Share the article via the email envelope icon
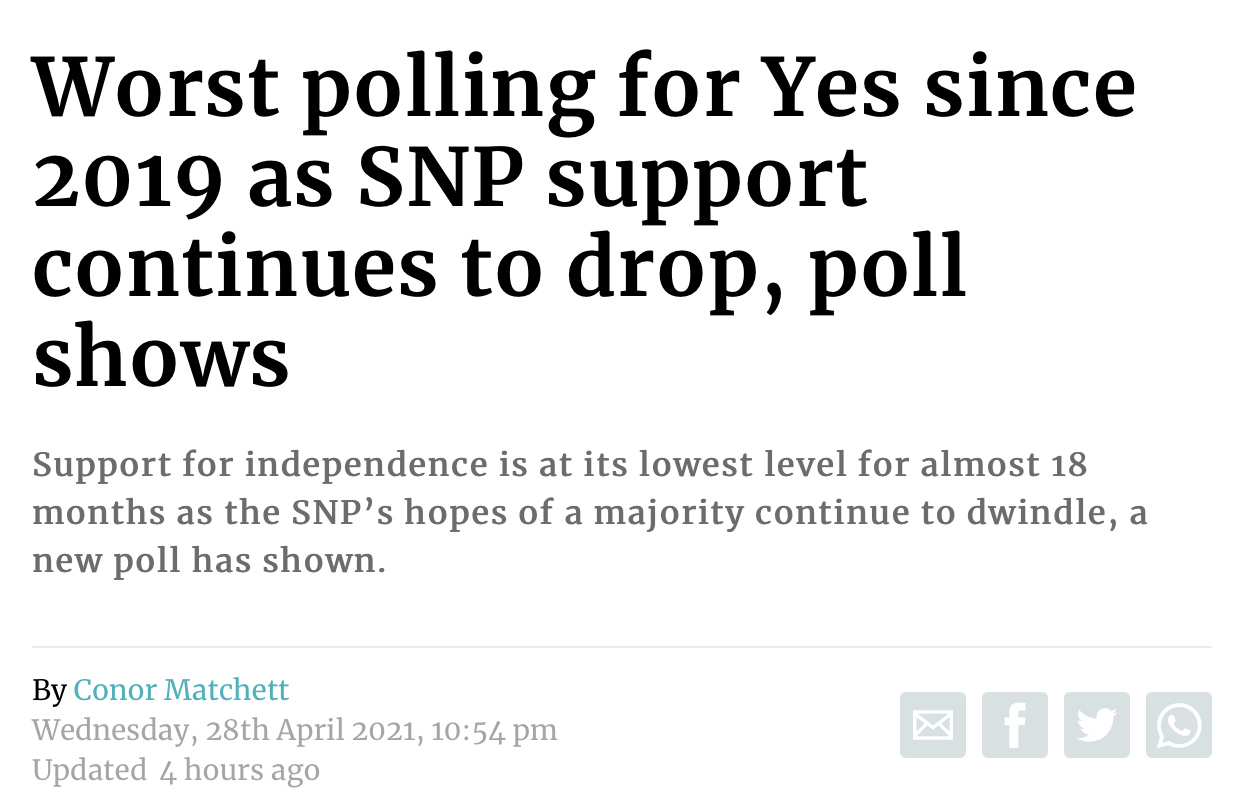The height and width of the screenshot is (805, 1245). coord(933,725)
